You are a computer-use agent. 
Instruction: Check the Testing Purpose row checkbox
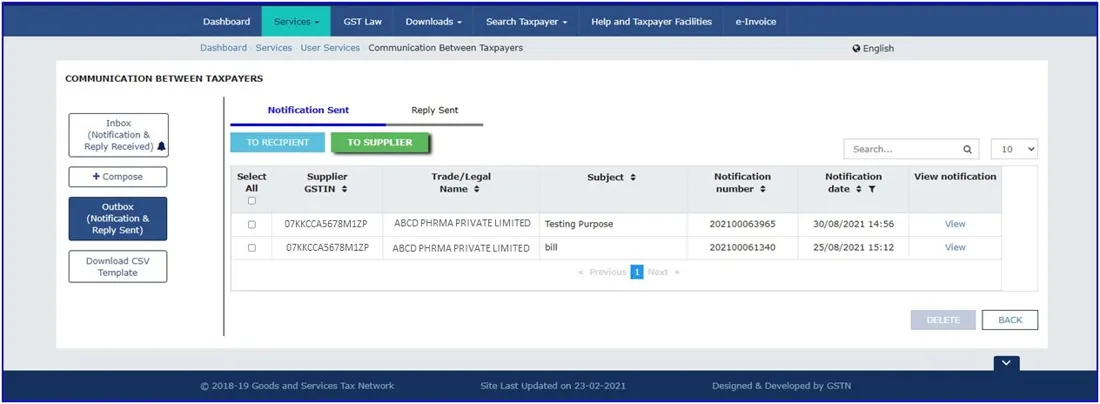252,224
